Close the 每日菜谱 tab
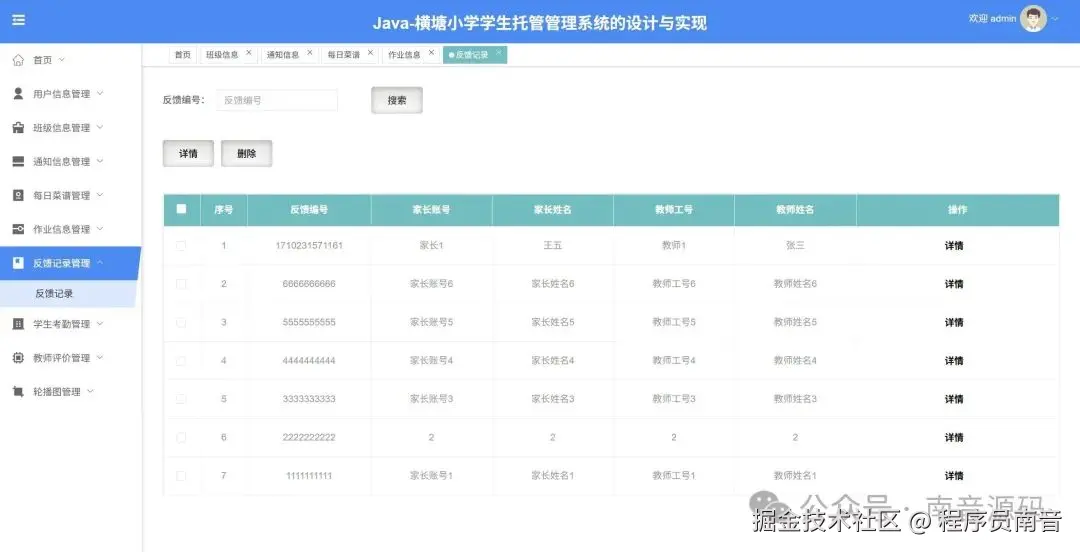This screenshot has height=552, width=1080. (370, 52)
